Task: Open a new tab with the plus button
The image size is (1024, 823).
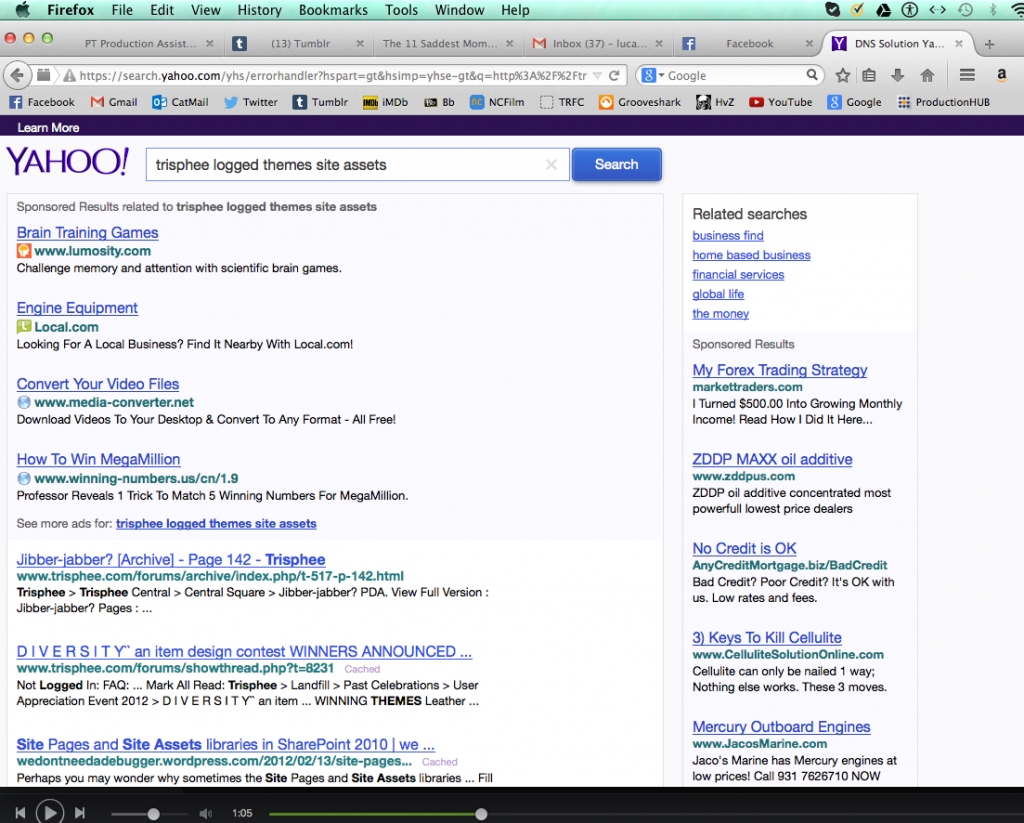Action: (989, 44)
